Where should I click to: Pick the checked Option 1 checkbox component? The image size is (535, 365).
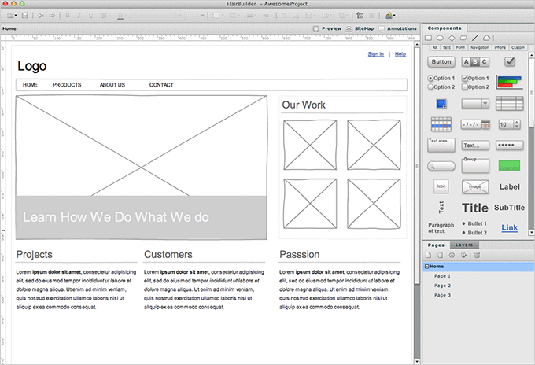click(x=475, y=78)
